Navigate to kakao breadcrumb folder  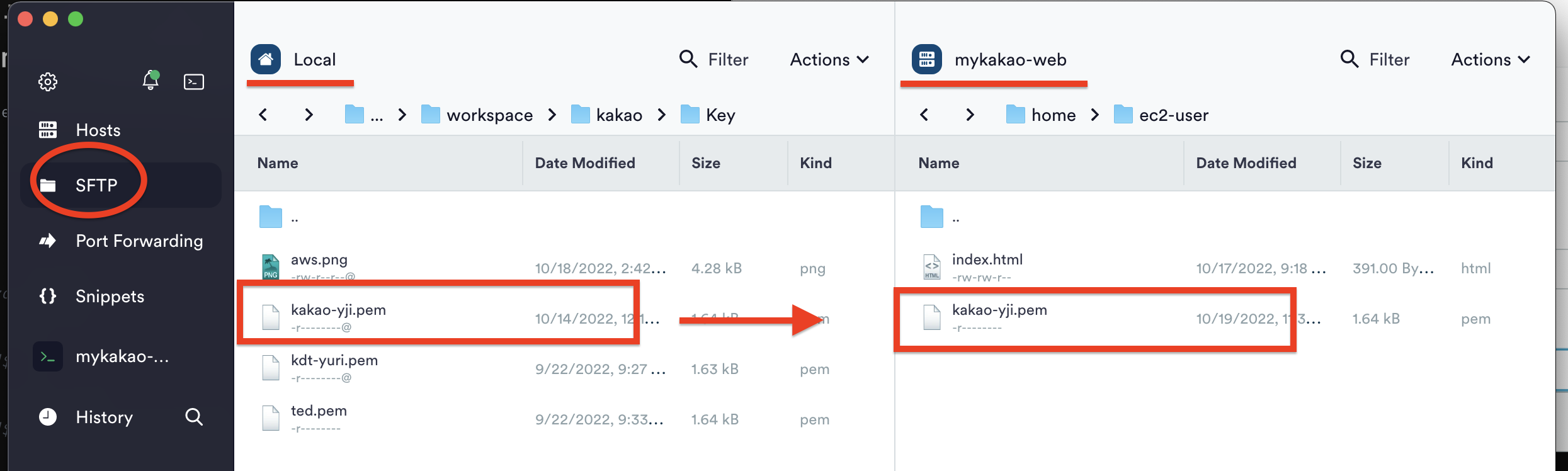[606, 115]
